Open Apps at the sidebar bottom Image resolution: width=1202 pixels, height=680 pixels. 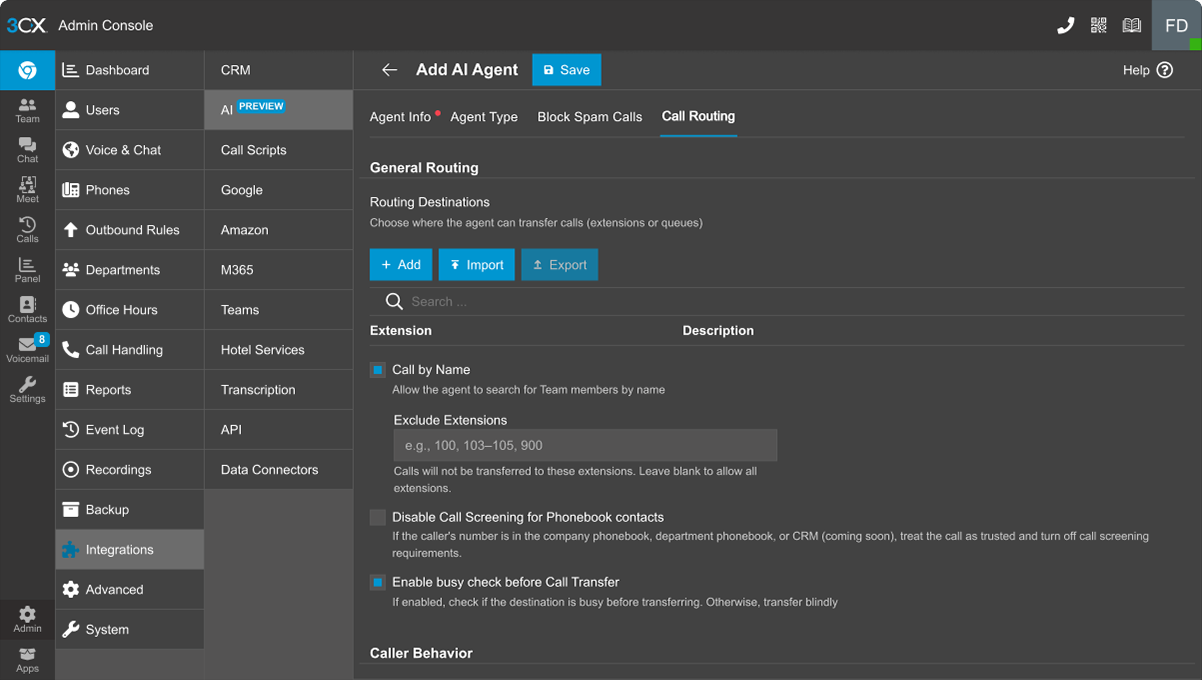point(27,660)
